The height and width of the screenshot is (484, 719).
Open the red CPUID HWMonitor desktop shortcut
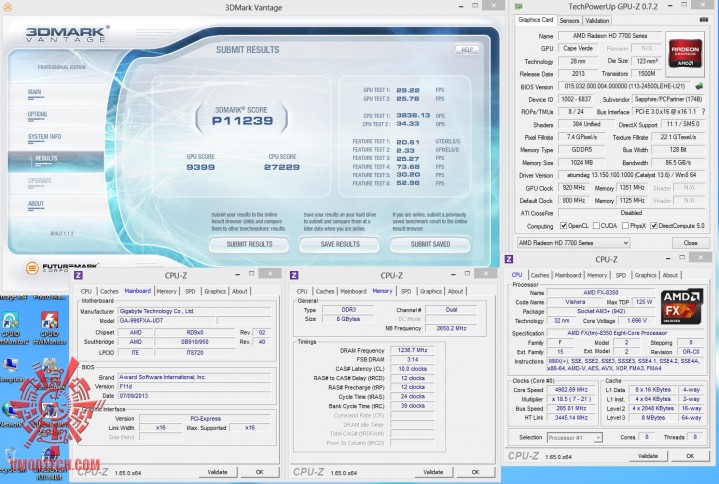click(x=50, y=326)
